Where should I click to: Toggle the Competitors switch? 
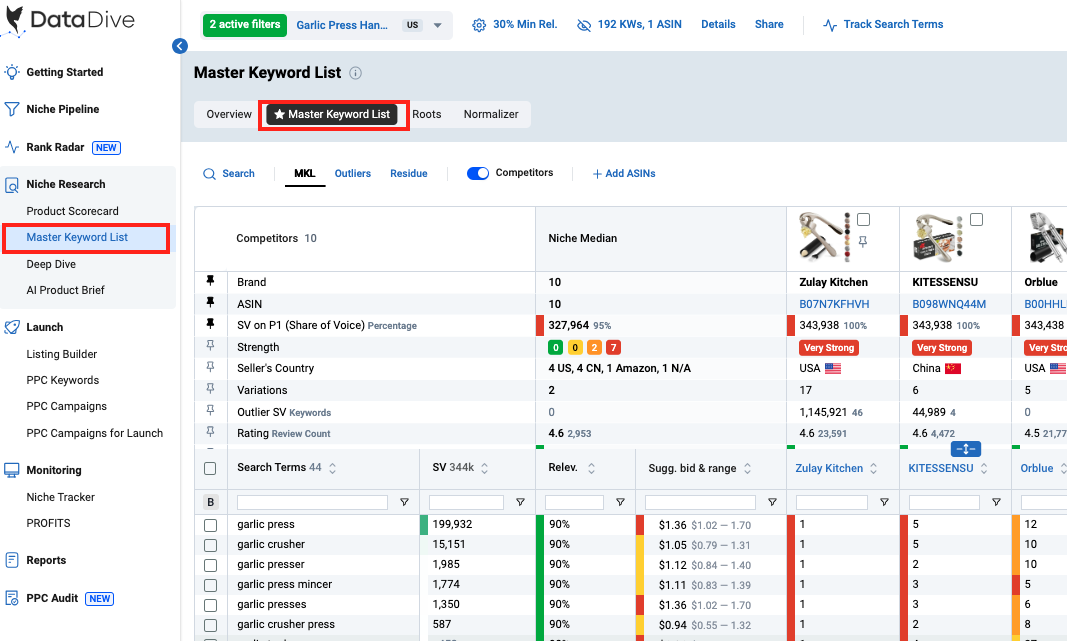coord(478,174)
